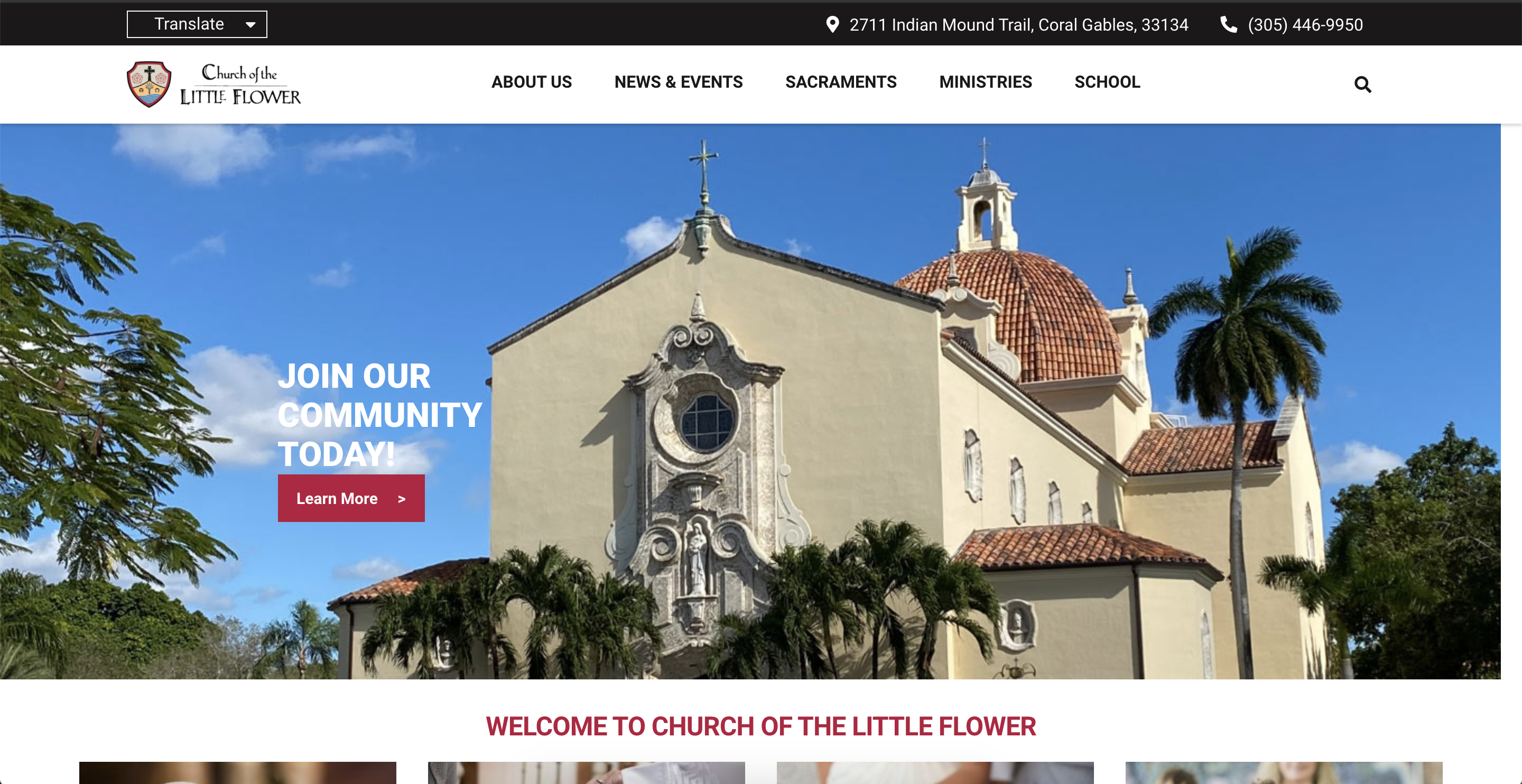Click the church address link
Screen dimensions: 1522x784
point(1018,25)
